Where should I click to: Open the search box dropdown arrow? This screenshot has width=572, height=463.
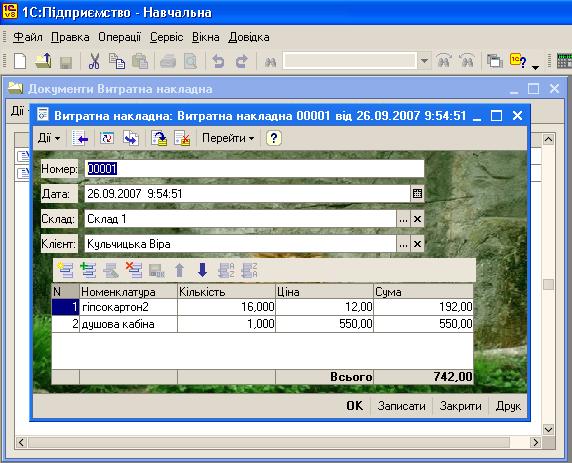pyautogui.click(x=424, y=61)
